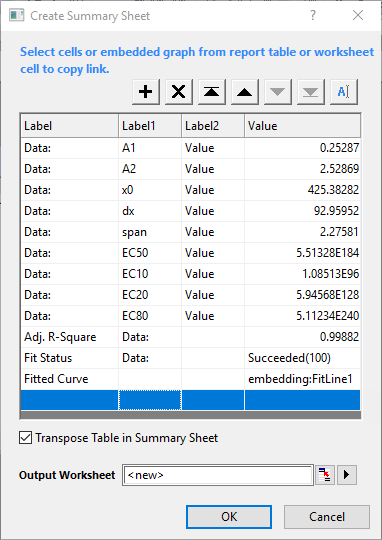382x540 pixels.
Task: Uncheck Transpose Table in Summary Sheet
Action: click(x=25, y=438)
